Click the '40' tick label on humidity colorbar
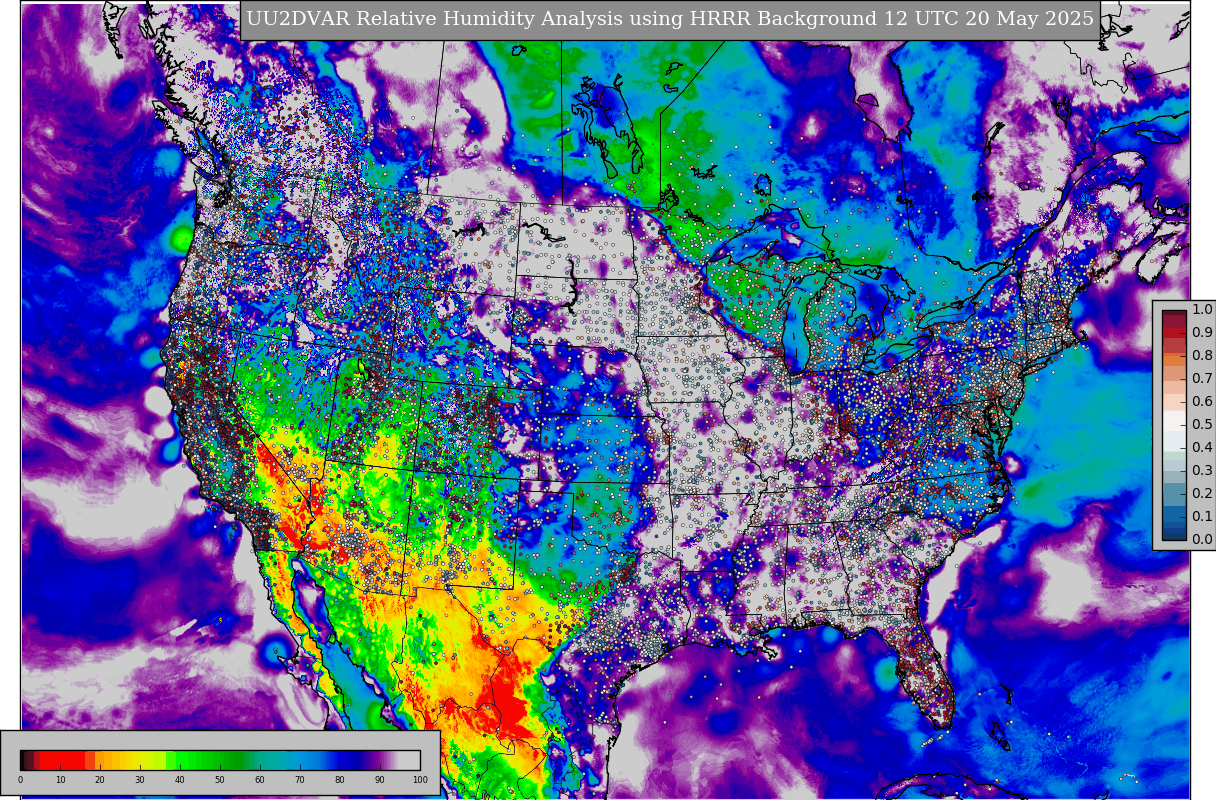The width and height of the screenshot is (1216, 800). tap(180, 779)
